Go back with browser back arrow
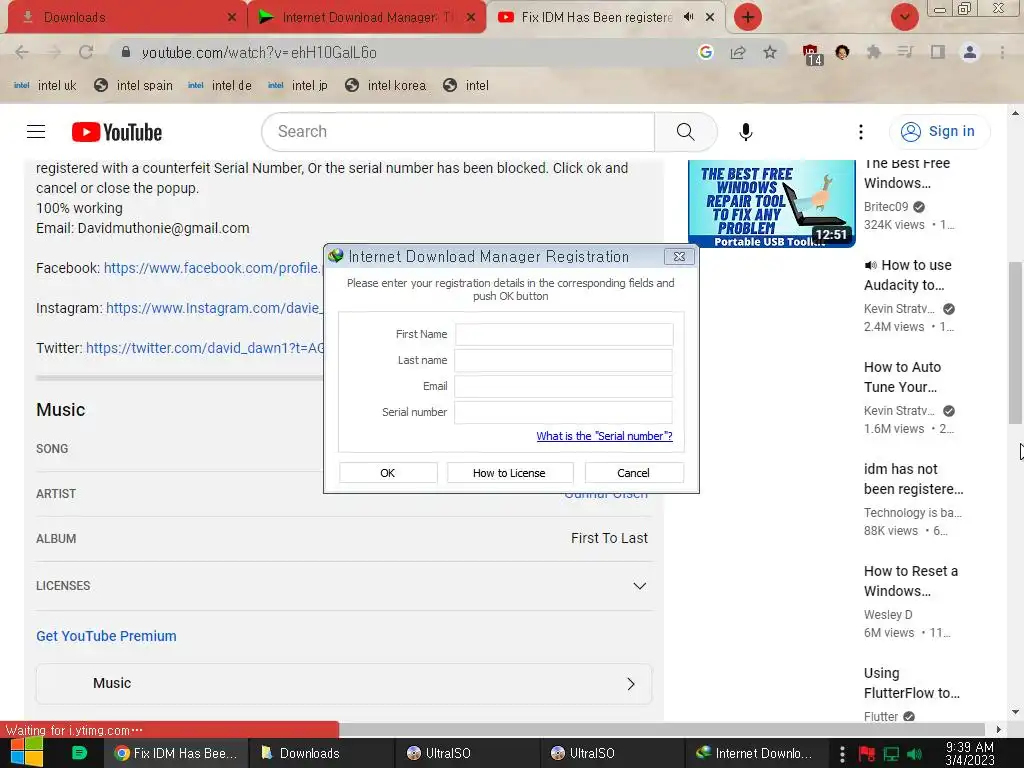The image size is (1024, 768). [22, 52]
